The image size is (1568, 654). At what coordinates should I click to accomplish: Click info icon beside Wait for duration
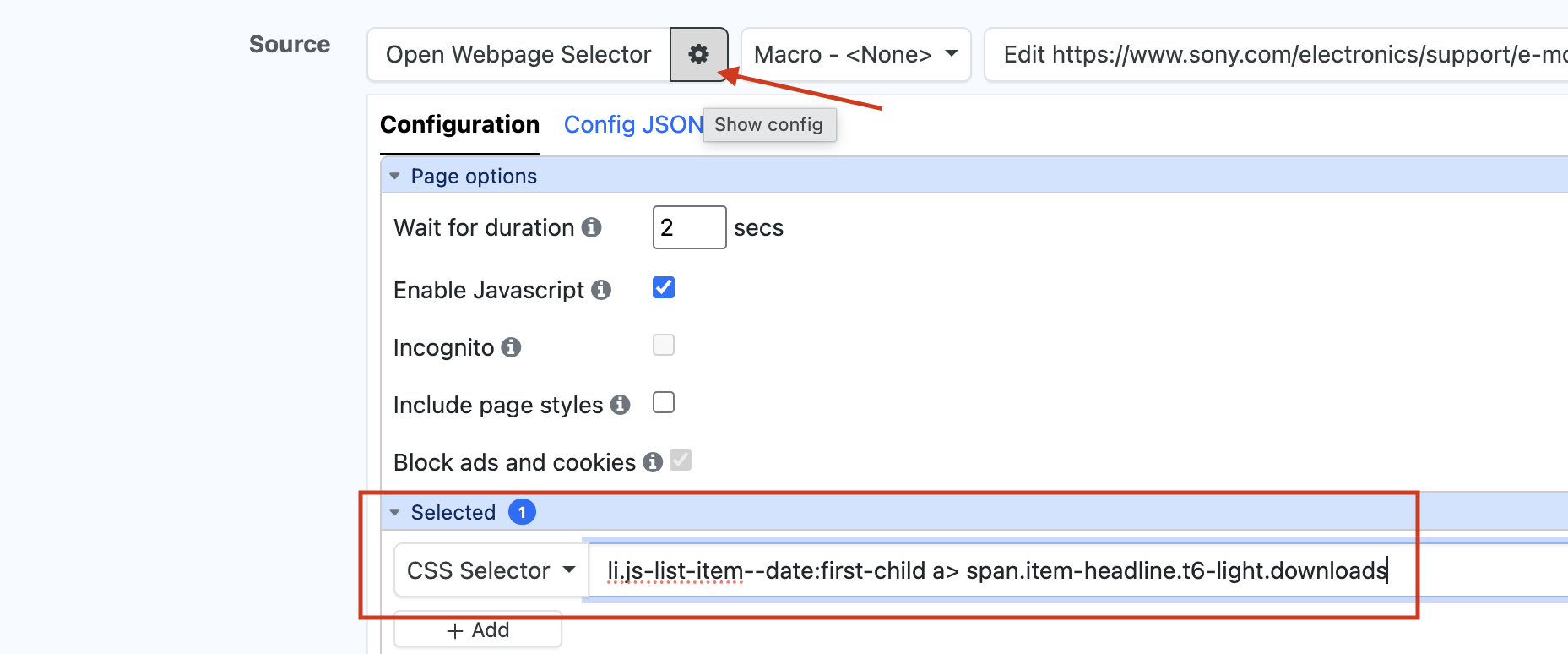(592, 227)
